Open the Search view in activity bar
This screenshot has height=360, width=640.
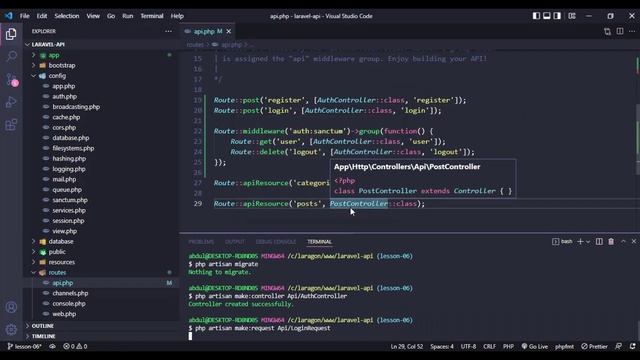click(x=11, y=56)
